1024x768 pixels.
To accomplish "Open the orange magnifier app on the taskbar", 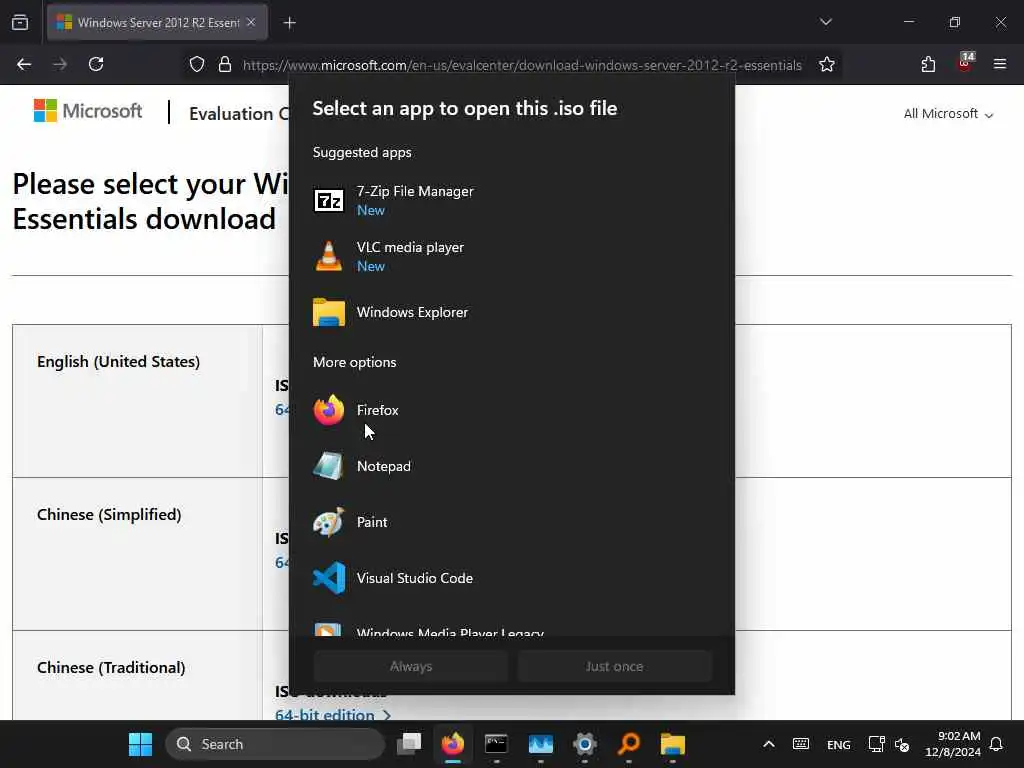I will [x=629, y=744].
